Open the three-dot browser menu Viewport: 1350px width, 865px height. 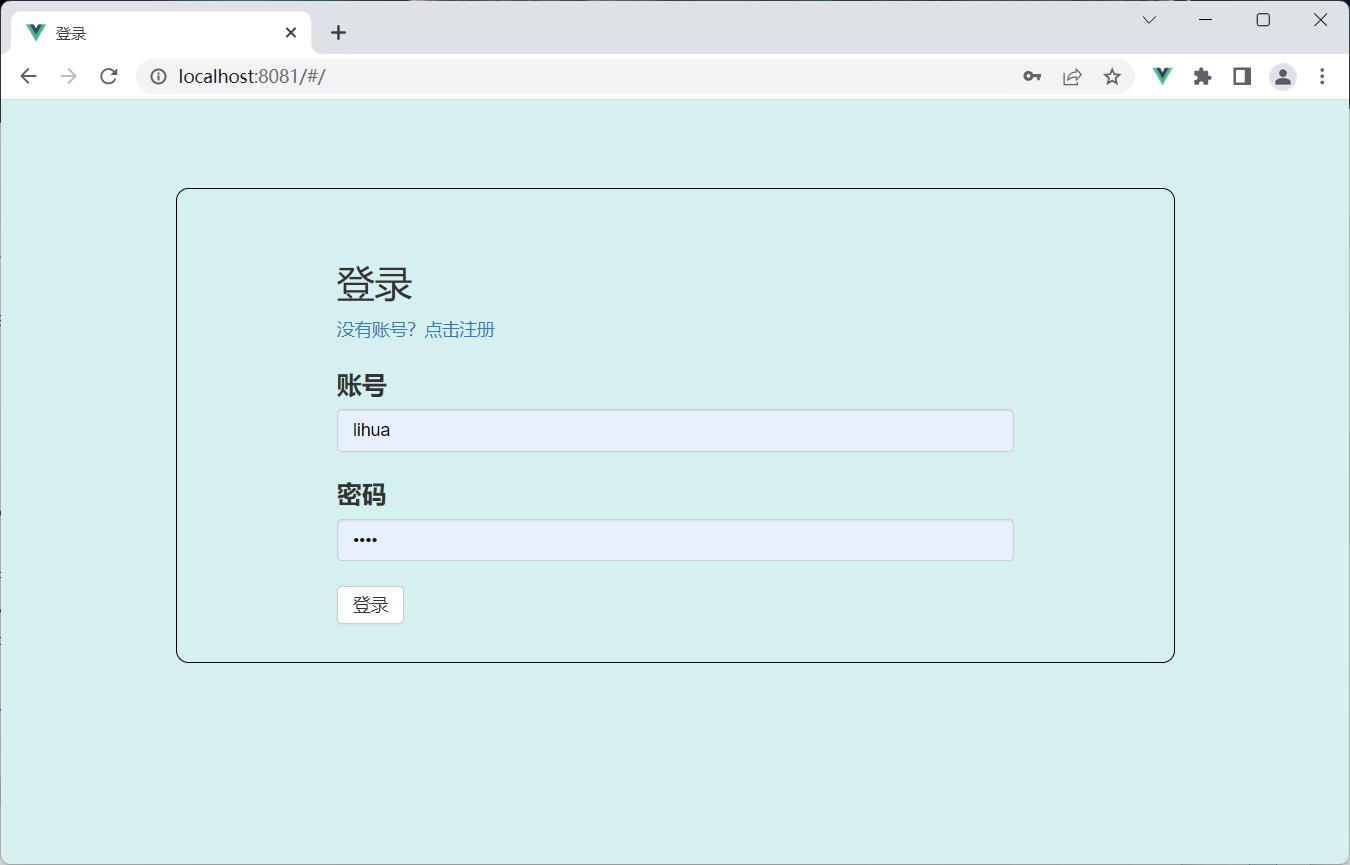click(1322, 76)
